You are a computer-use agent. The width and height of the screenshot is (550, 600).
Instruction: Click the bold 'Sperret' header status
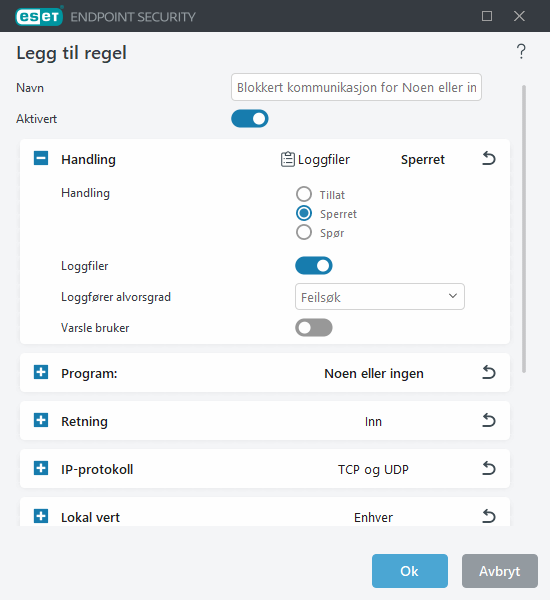423,160
